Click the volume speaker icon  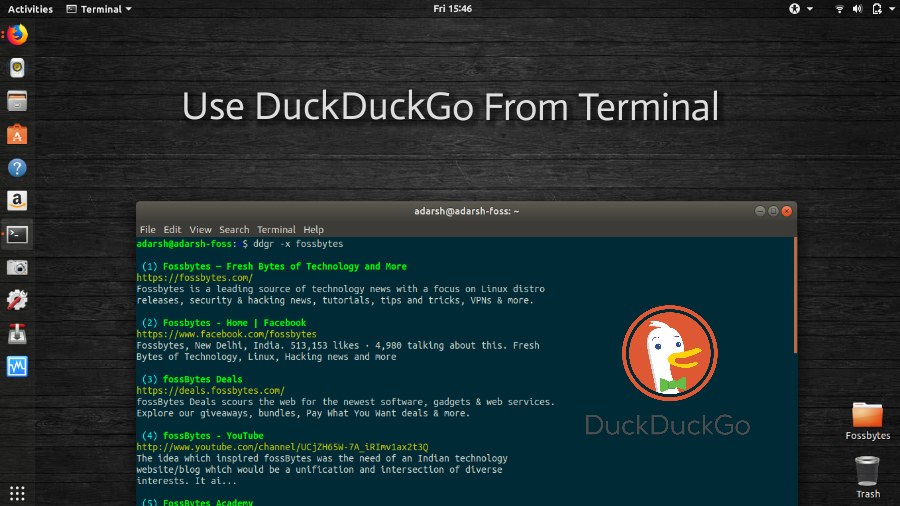[x=858, y=9]
